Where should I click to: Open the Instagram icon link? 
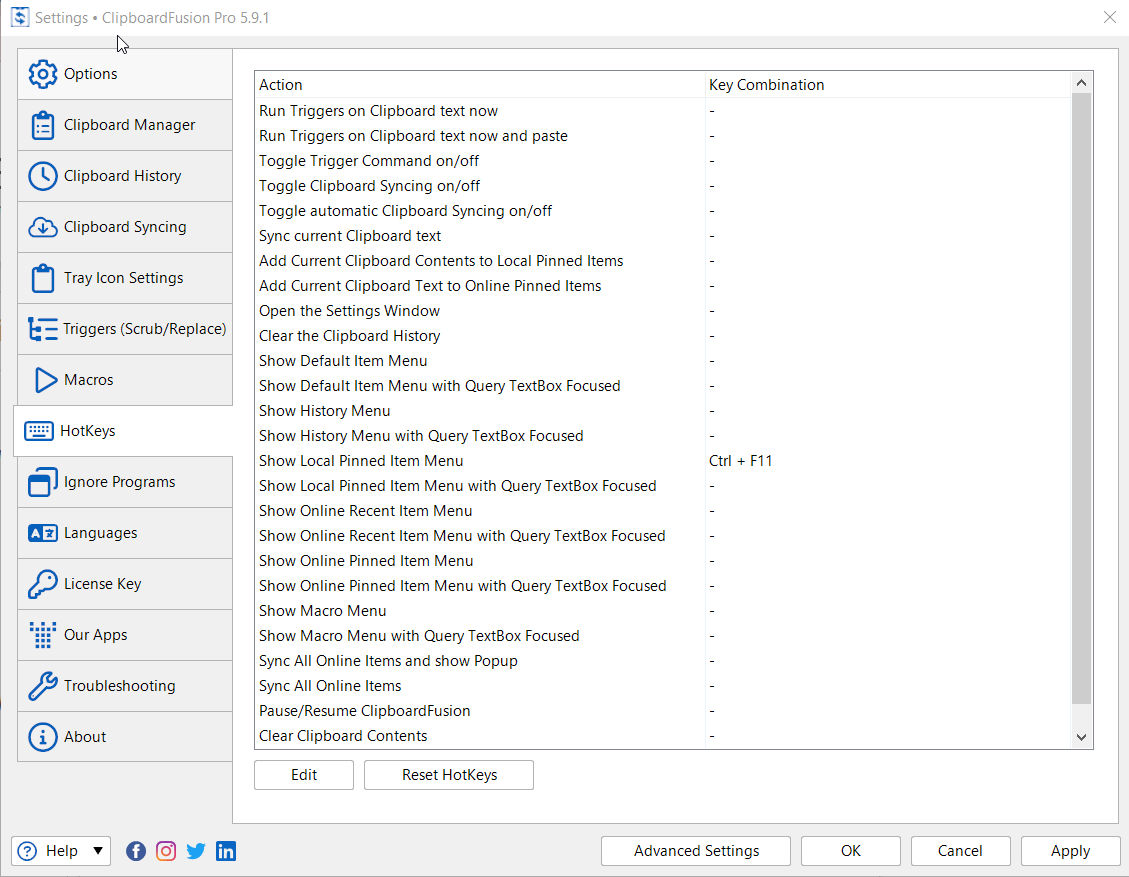click(x=166, y=851)
